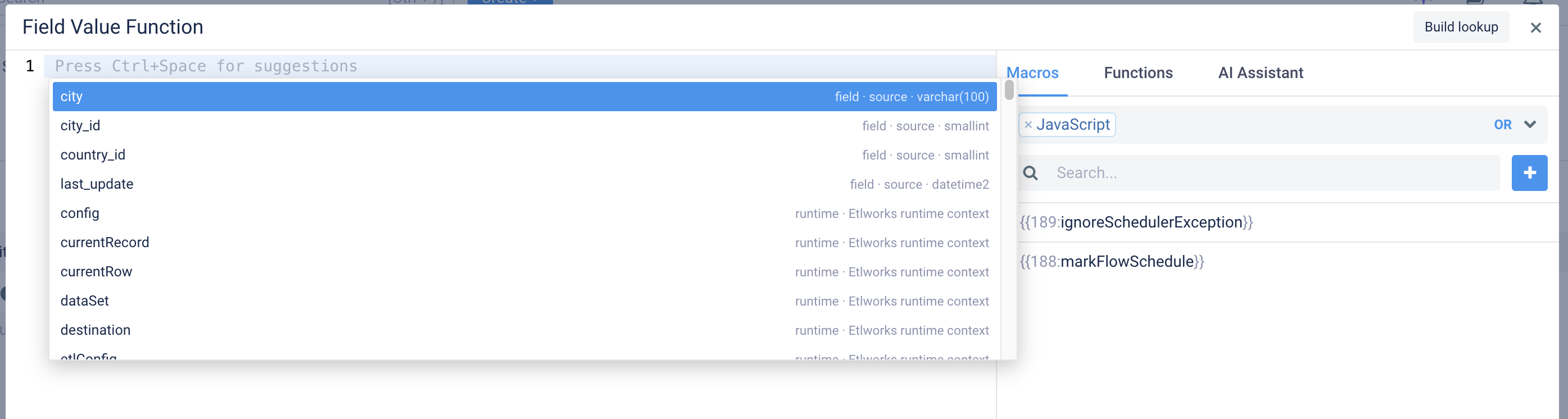Choose the city suggestion

(x=524, y=97)
